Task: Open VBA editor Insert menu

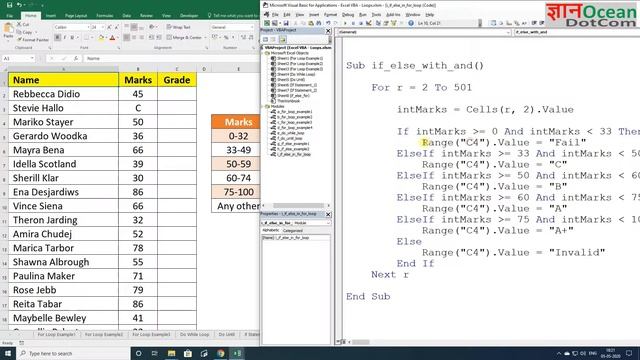Action: point(314,15)
